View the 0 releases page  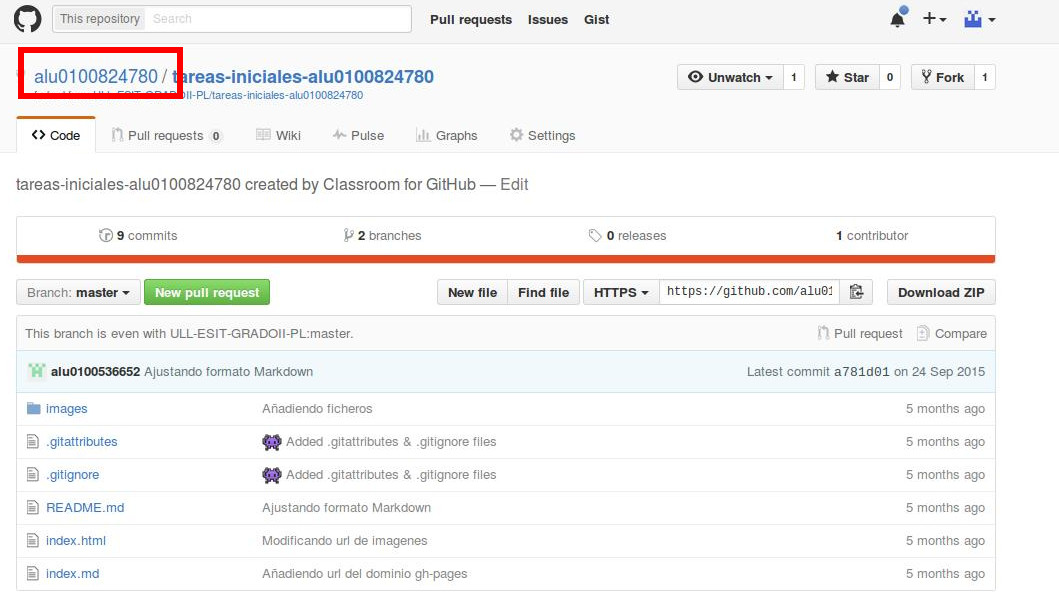(627, 236)
